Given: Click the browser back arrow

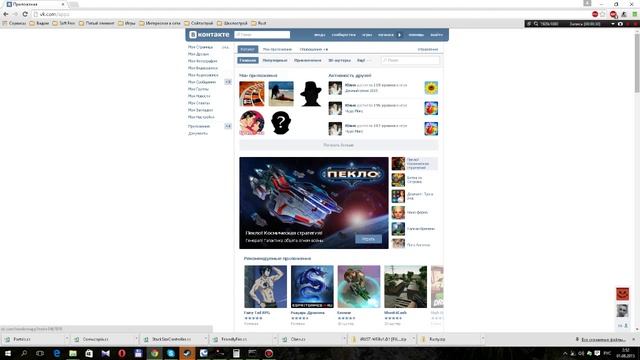Looking at the screenshot, I should point(6,14).
